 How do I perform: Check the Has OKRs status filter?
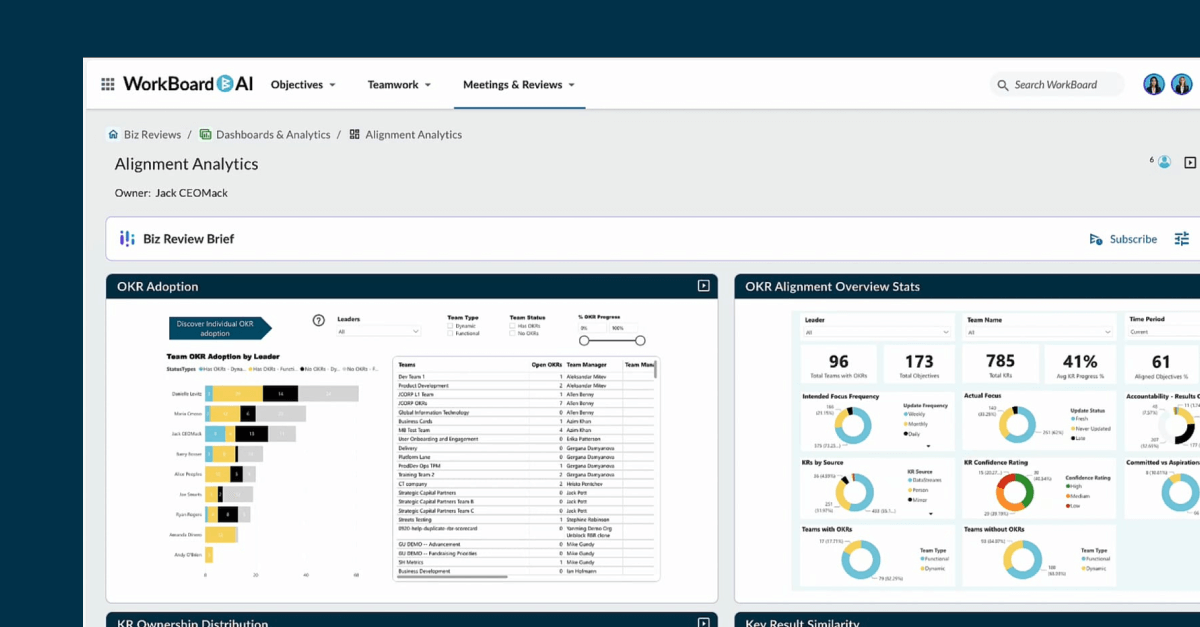pyautogui.click(x=512, y=325)
